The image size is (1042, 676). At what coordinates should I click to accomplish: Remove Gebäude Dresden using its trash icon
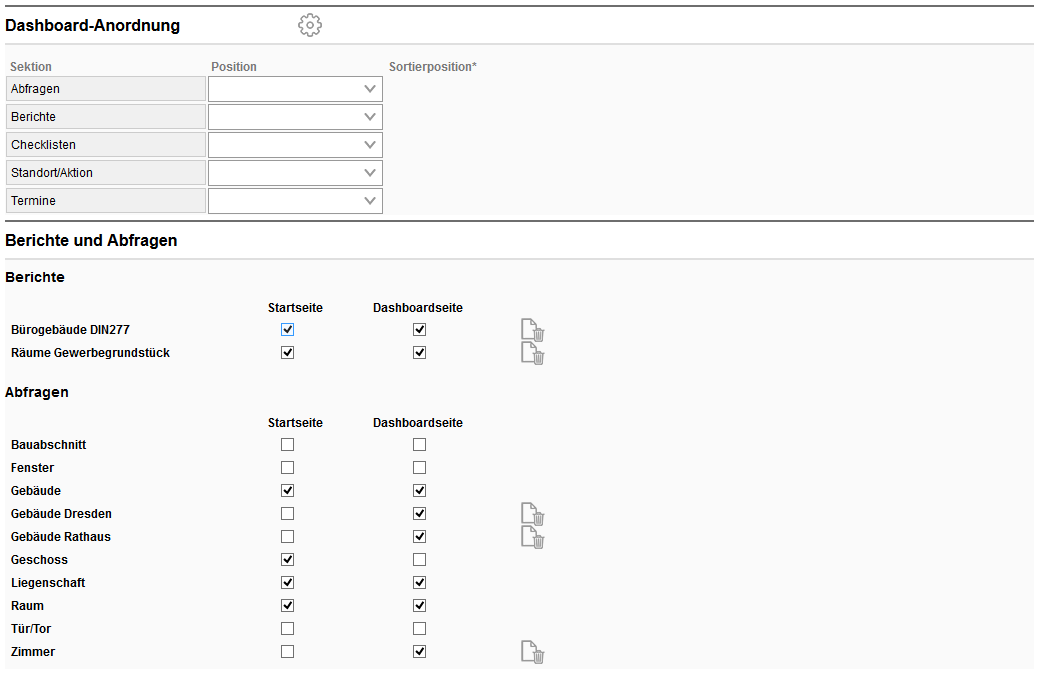(x=532, y=515)
